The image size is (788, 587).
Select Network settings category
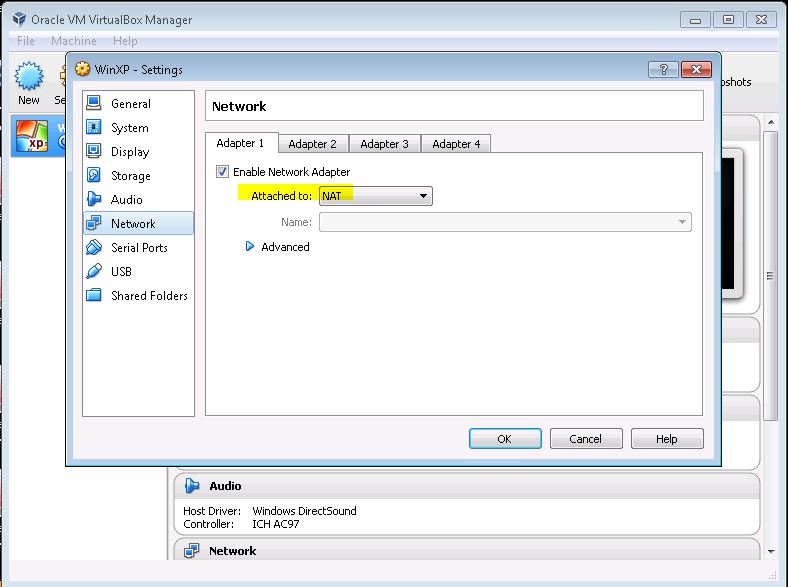pyautogui.click(x=138, y=223)
